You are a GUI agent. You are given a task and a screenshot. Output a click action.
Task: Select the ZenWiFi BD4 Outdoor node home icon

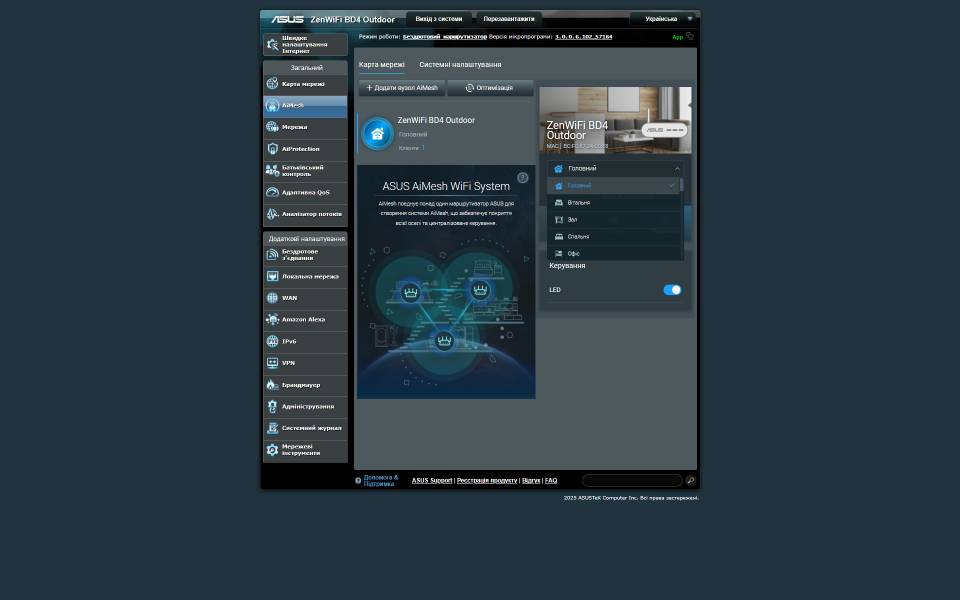click(377, 133)
